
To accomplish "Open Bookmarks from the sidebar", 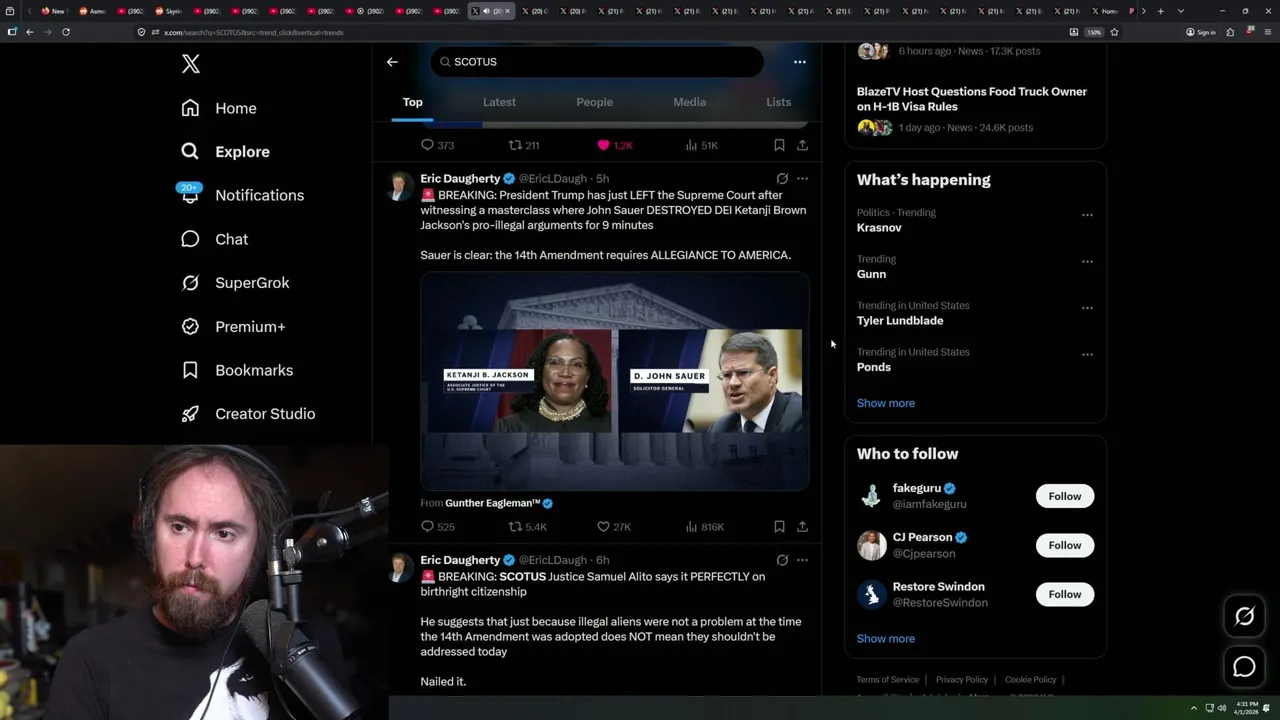I will tap(237, 370).
